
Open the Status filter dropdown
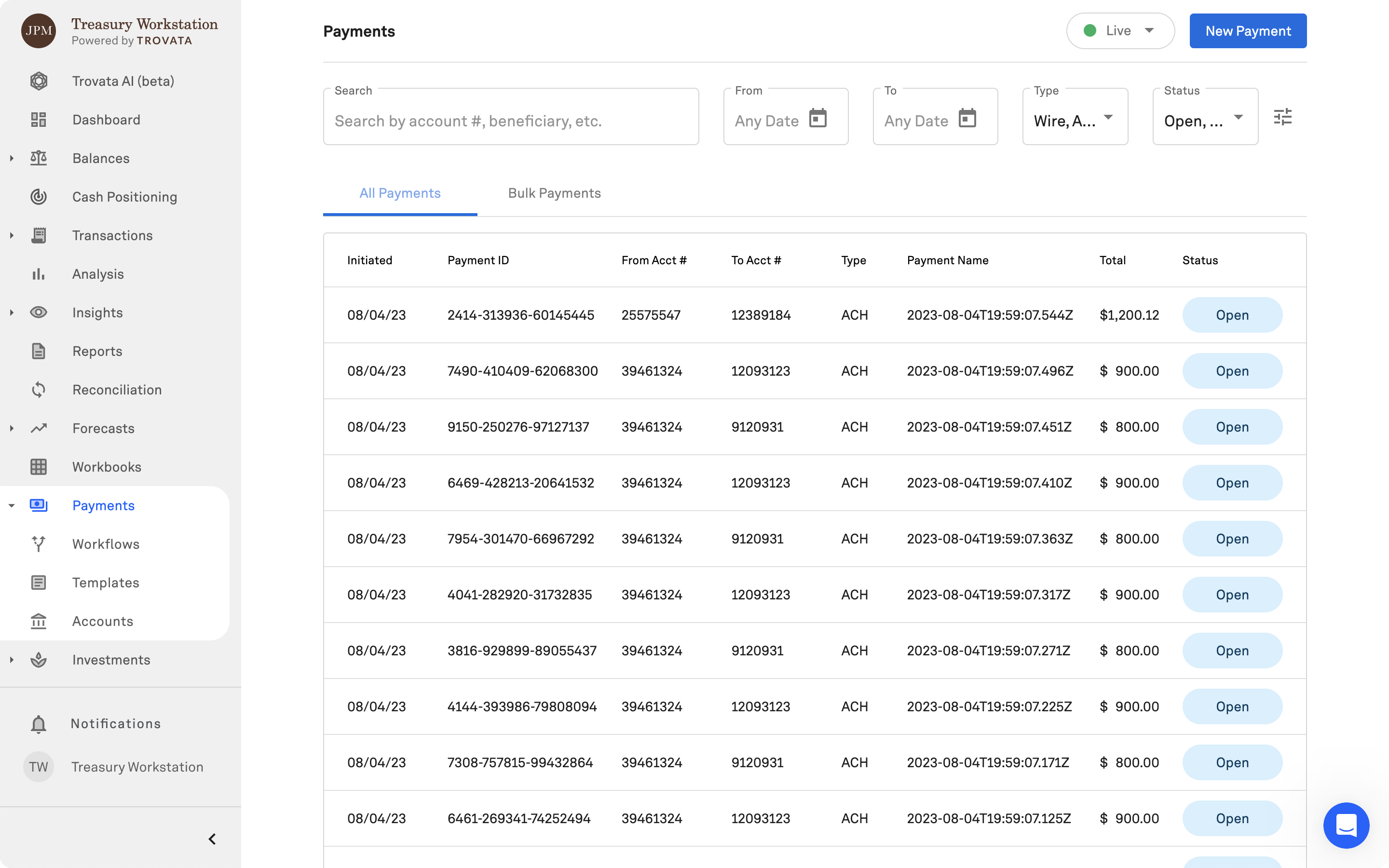point(1205,118)
